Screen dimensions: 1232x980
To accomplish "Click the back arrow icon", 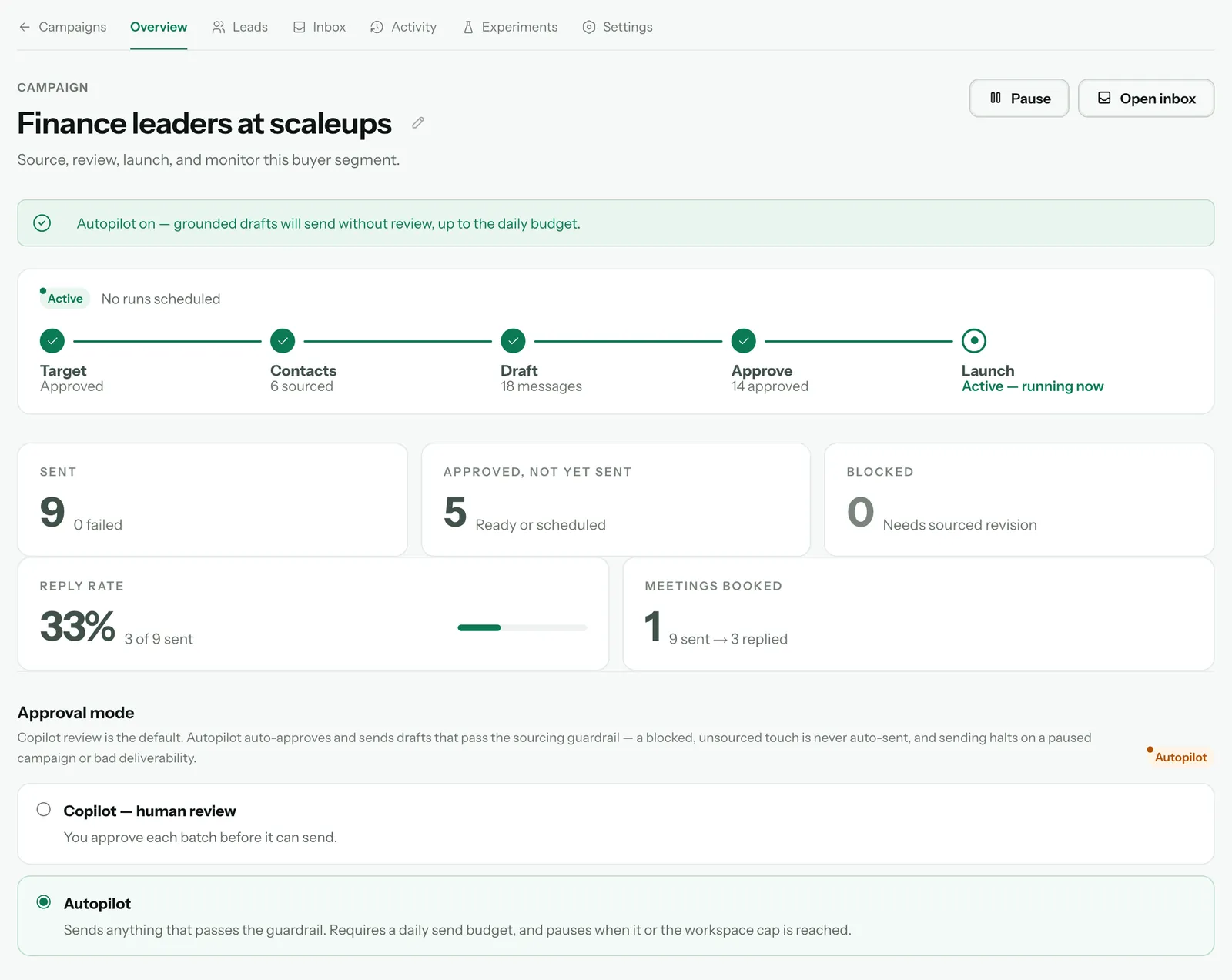I will tap(25, 27).
